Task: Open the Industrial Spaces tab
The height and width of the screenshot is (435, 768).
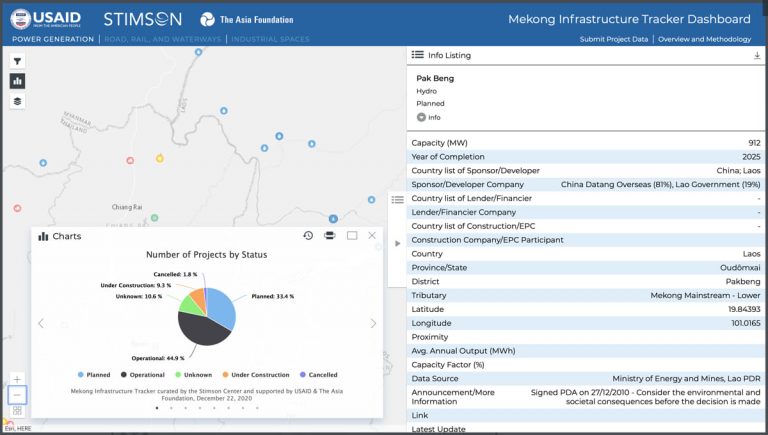Action: point(272,39)
